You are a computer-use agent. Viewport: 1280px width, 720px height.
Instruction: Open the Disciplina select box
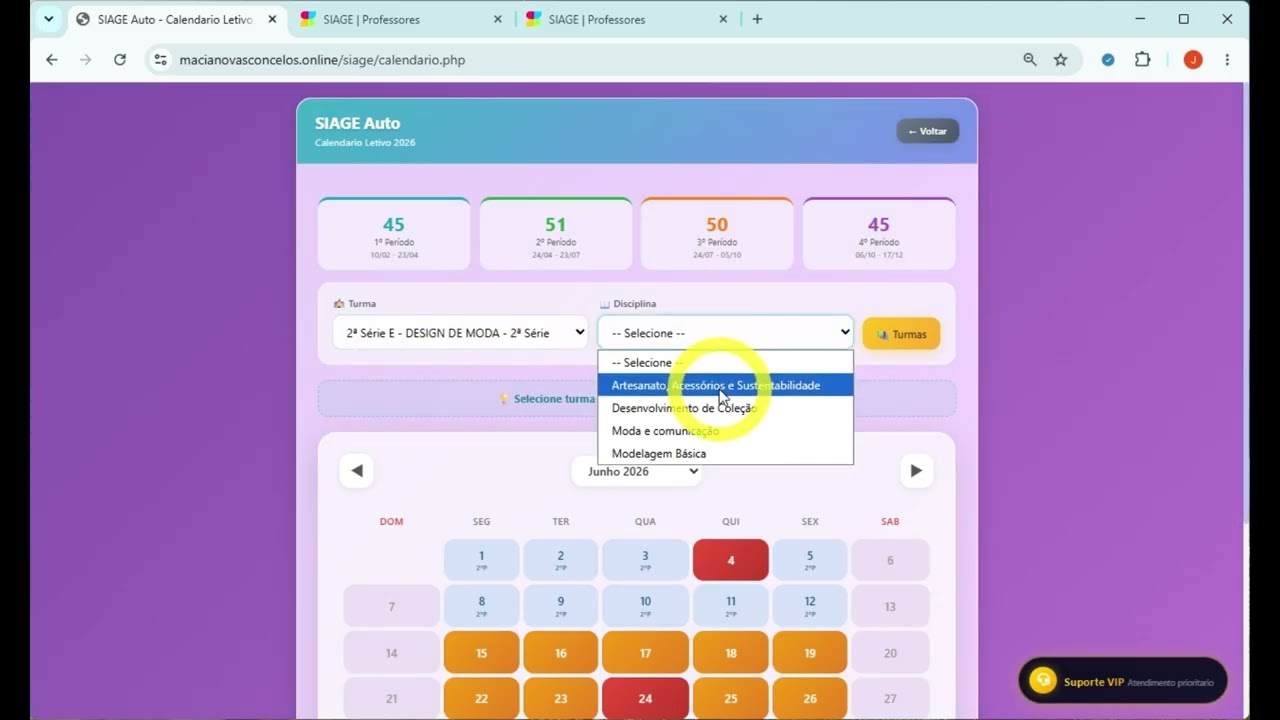[725, 333]
